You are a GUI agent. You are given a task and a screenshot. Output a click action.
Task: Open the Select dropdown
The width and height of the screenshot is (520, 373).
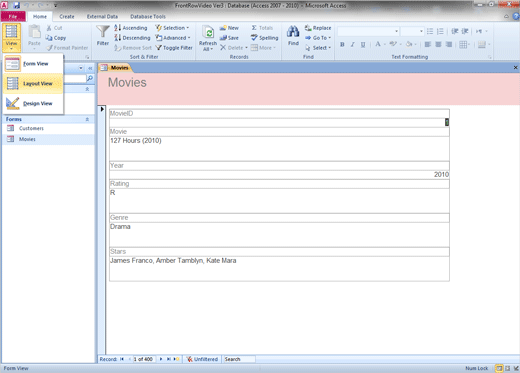(x=318, y=48)
